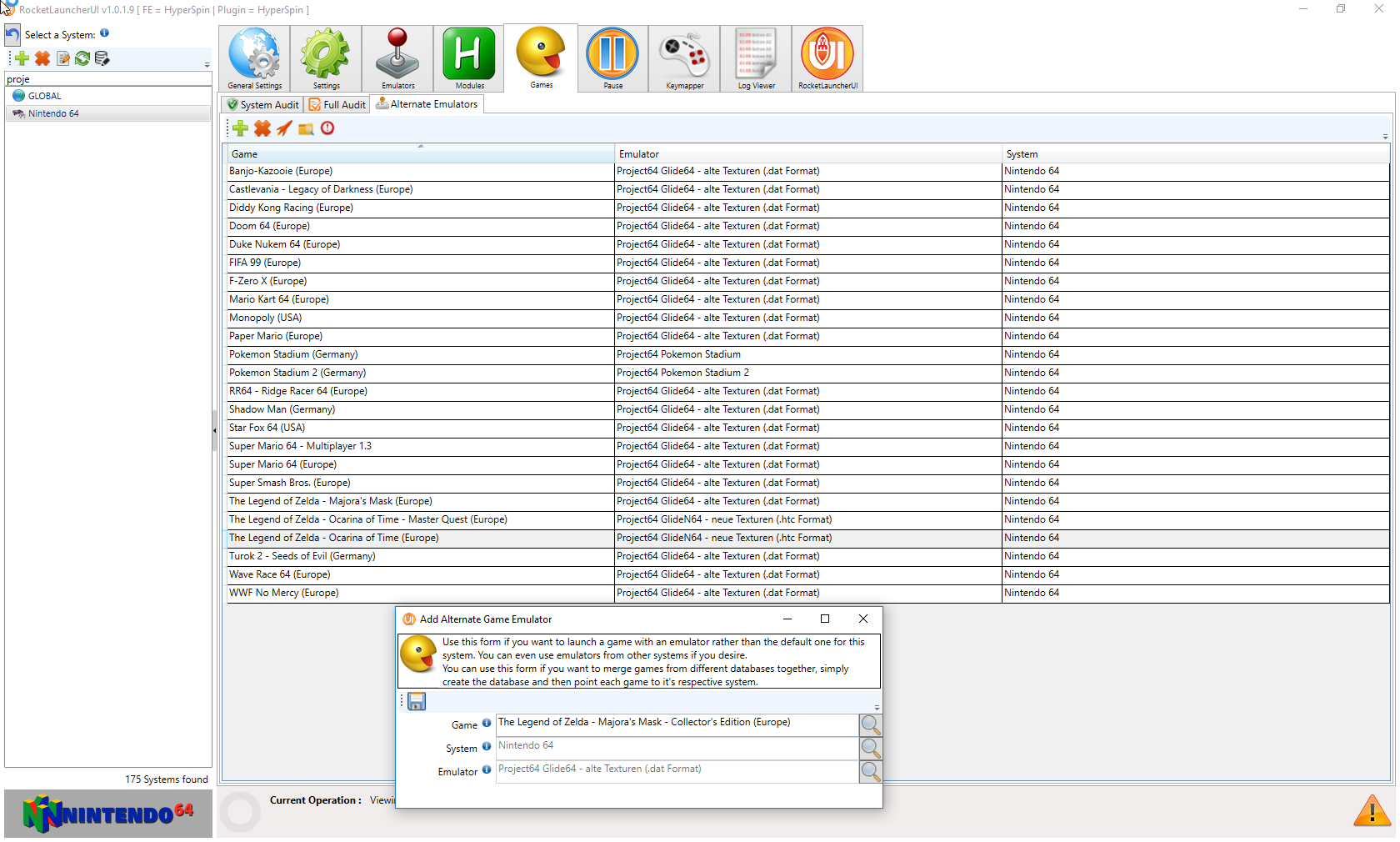Open the games toolbar overflow arrow

[x=1385, y=136]
